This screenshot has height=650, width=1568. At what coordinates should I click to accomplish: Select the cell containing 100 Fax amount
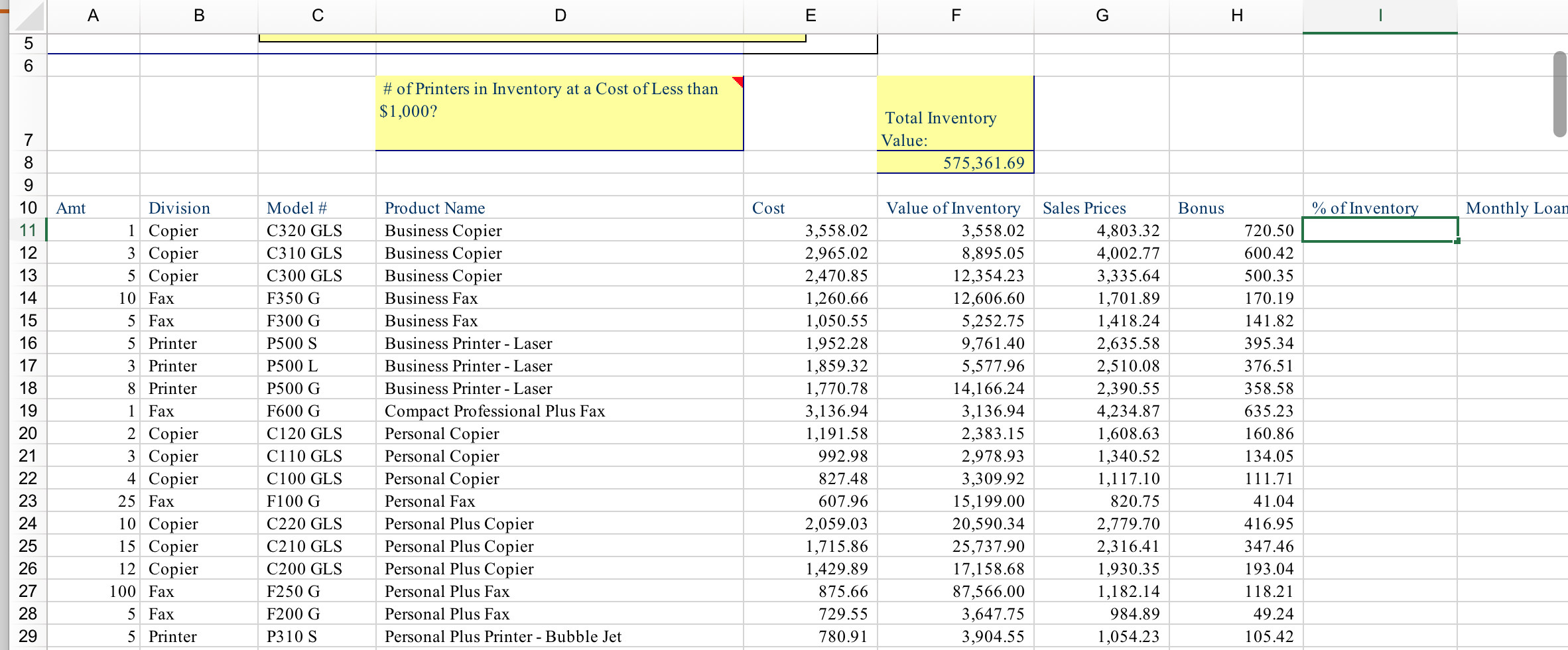[x=93, y=591]
